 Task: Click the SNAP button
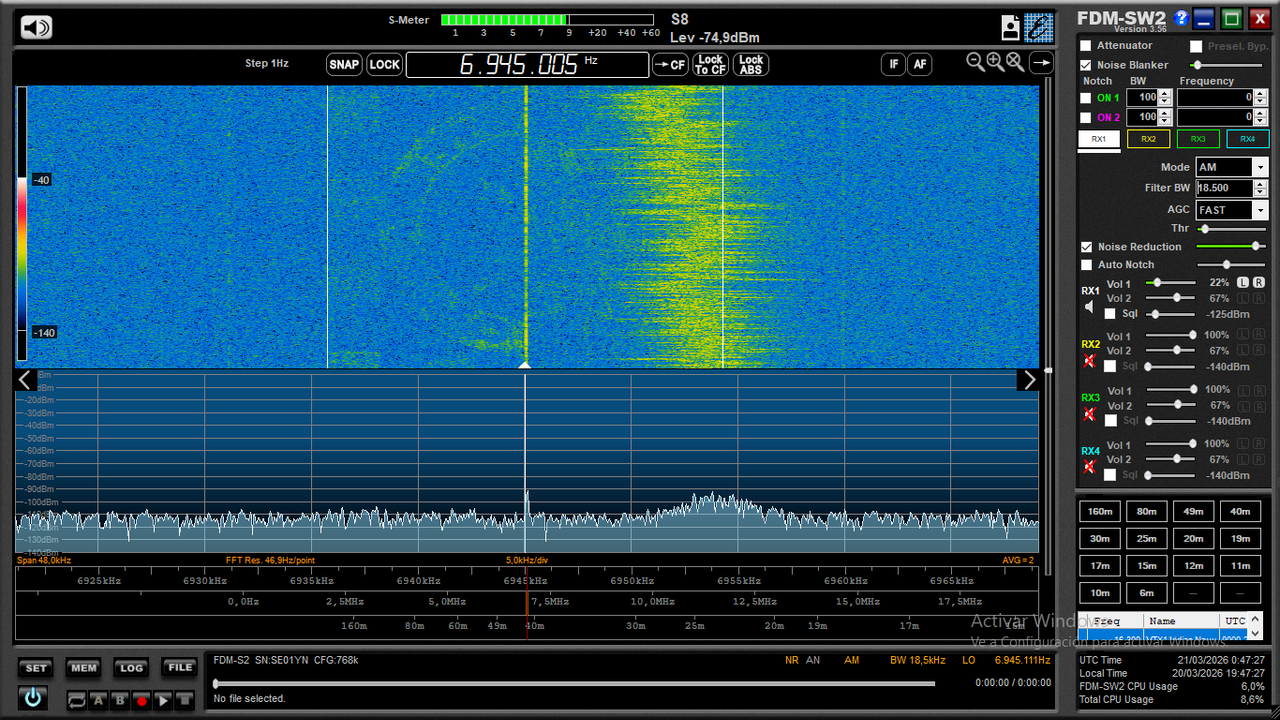pos(344,65)
